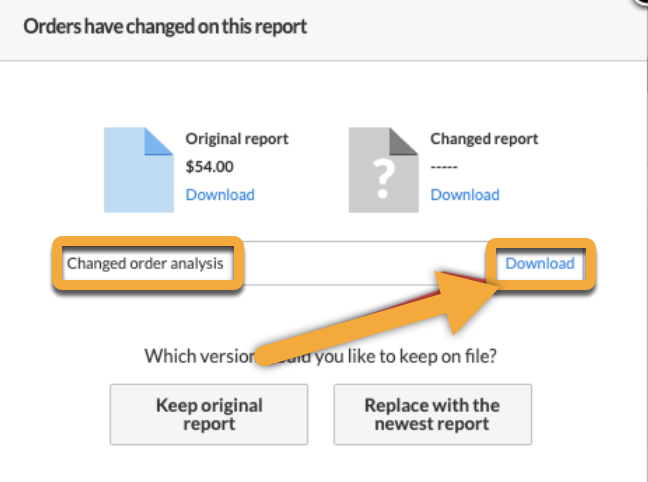This screenshot has height=482, width=648.
Task: Click the "Orders have changed on this report" title
Action: coord(165,27)
